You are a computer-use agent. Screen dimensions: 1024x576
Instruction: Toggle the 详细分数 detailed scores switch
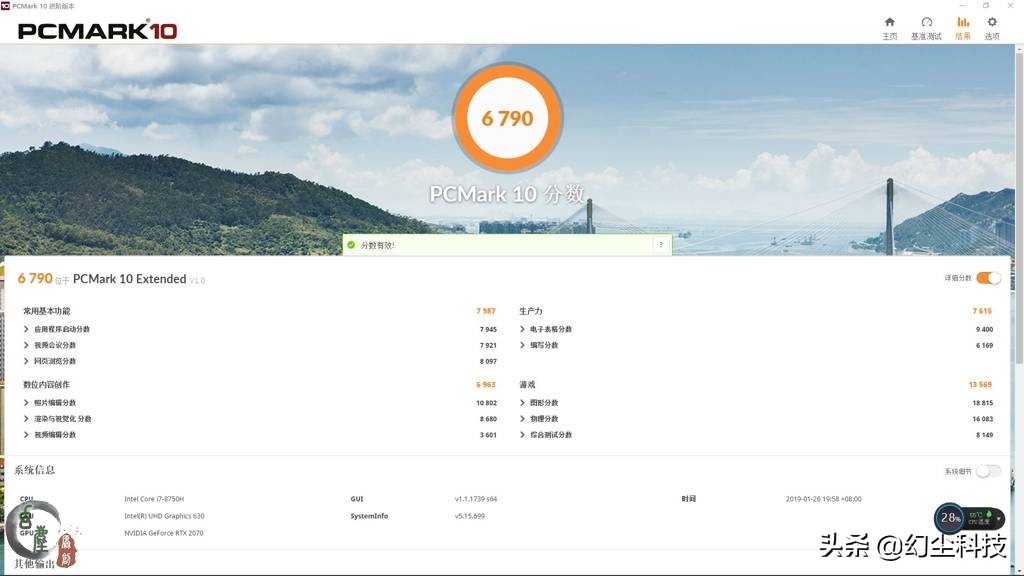(988, 278)
